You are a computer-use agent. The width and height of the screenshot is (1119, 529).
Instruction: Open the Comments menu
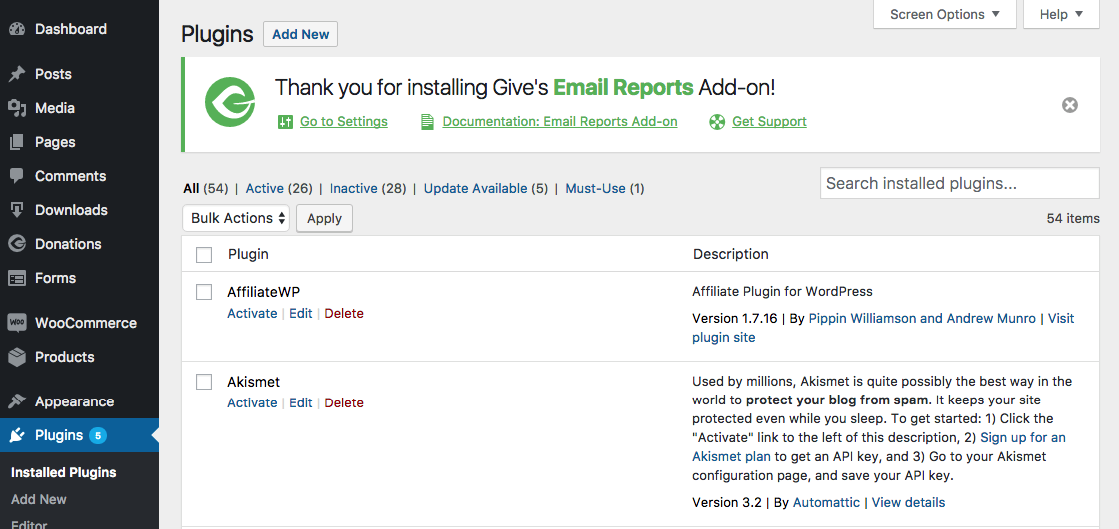coord(71,176)
